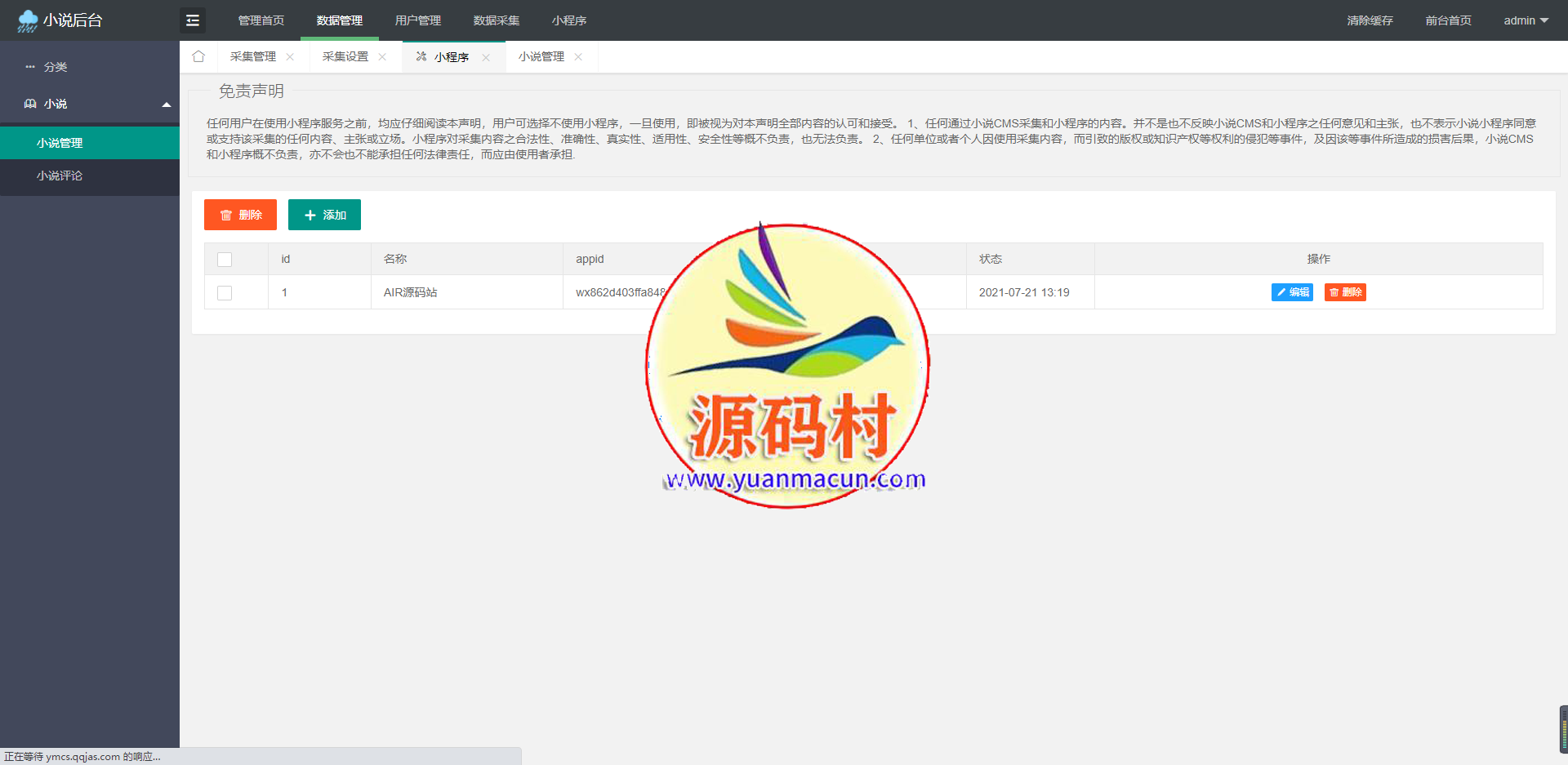The height and width of the screenshot is (765, 1568).
Task: Check the row checkbox for AIR源码站
Action: (225, 293)
